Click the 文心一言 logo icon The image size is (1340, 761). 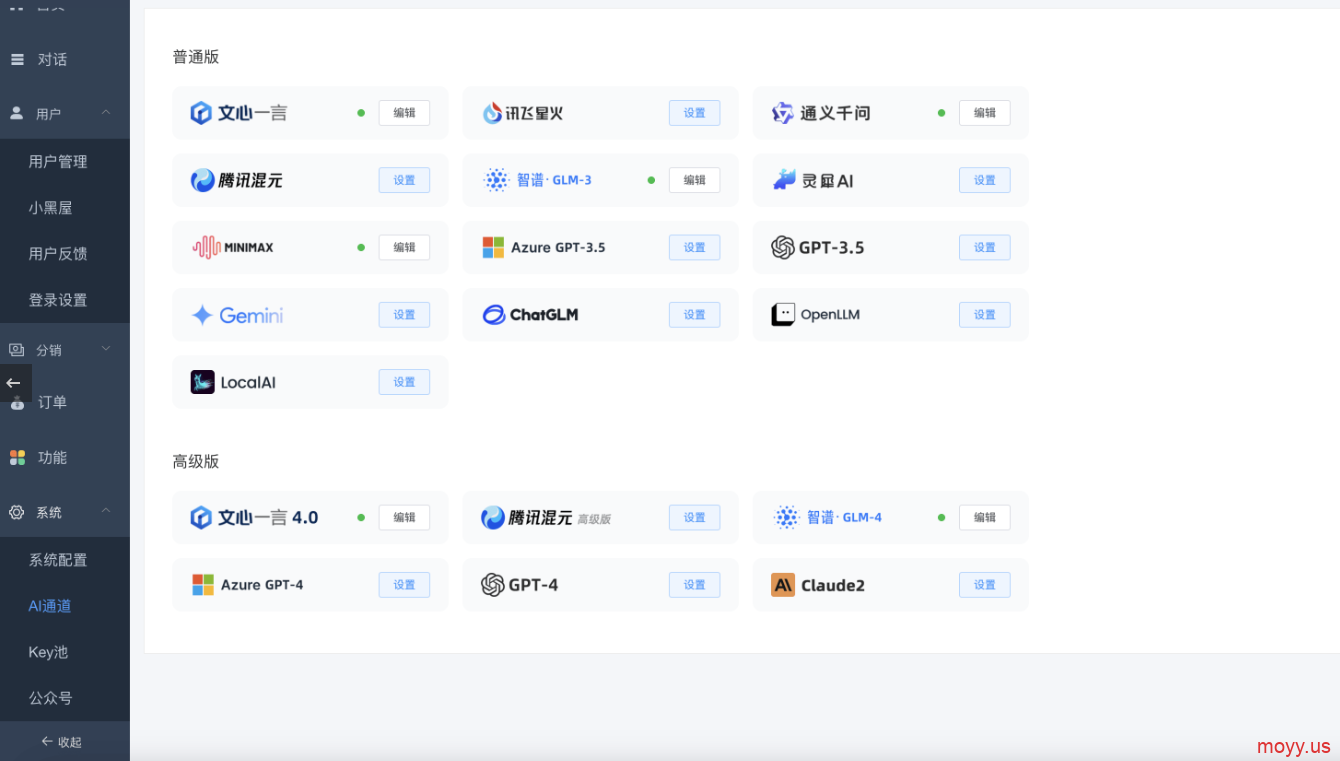click(201, 113)
